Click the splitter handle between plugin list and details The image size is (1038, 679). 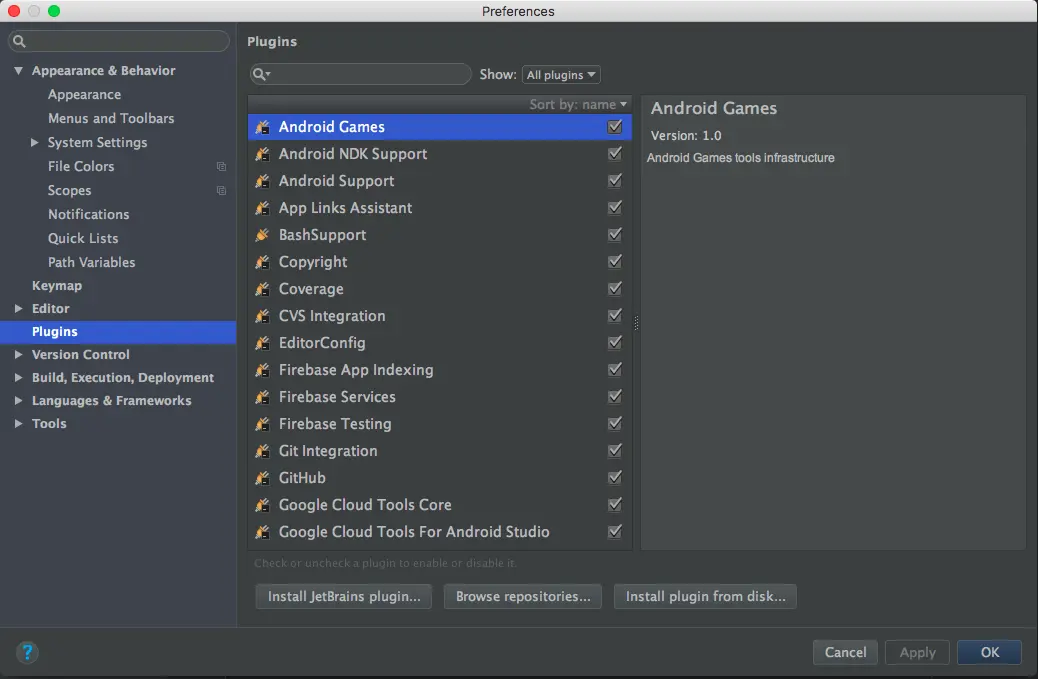point(636,323)
